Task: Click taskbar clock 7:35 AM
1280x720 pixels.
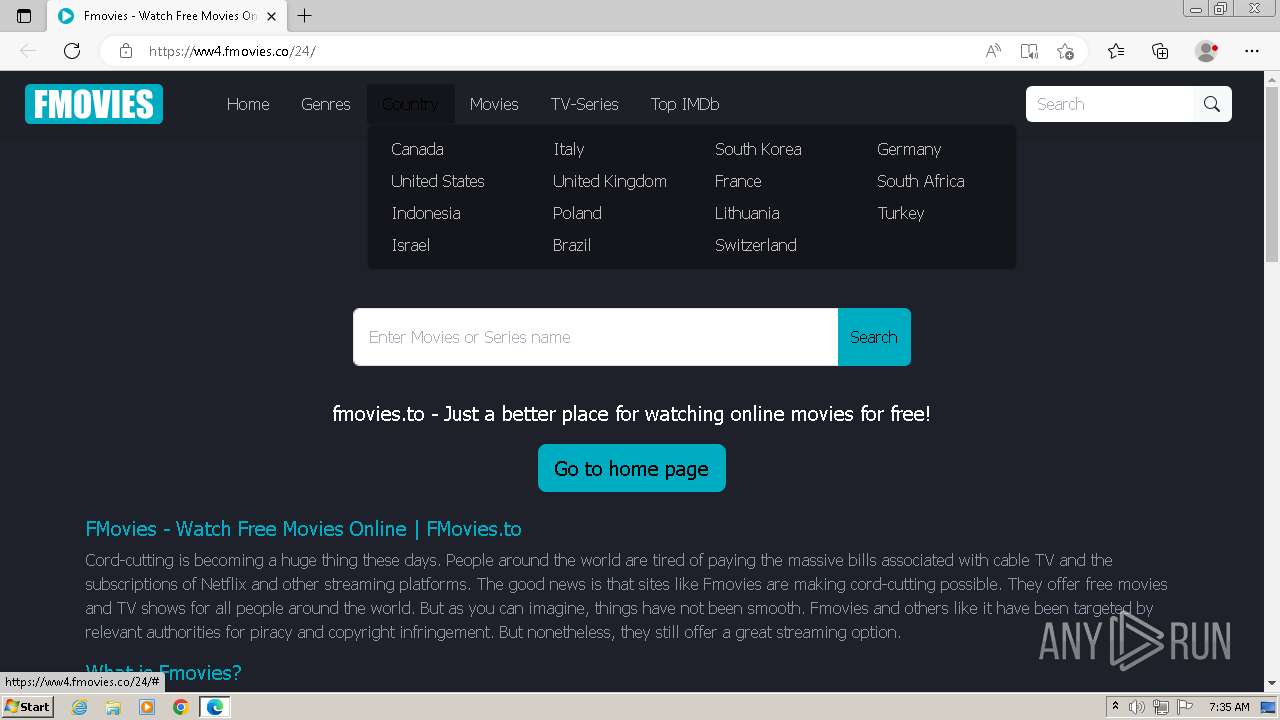Action: 1229,707
